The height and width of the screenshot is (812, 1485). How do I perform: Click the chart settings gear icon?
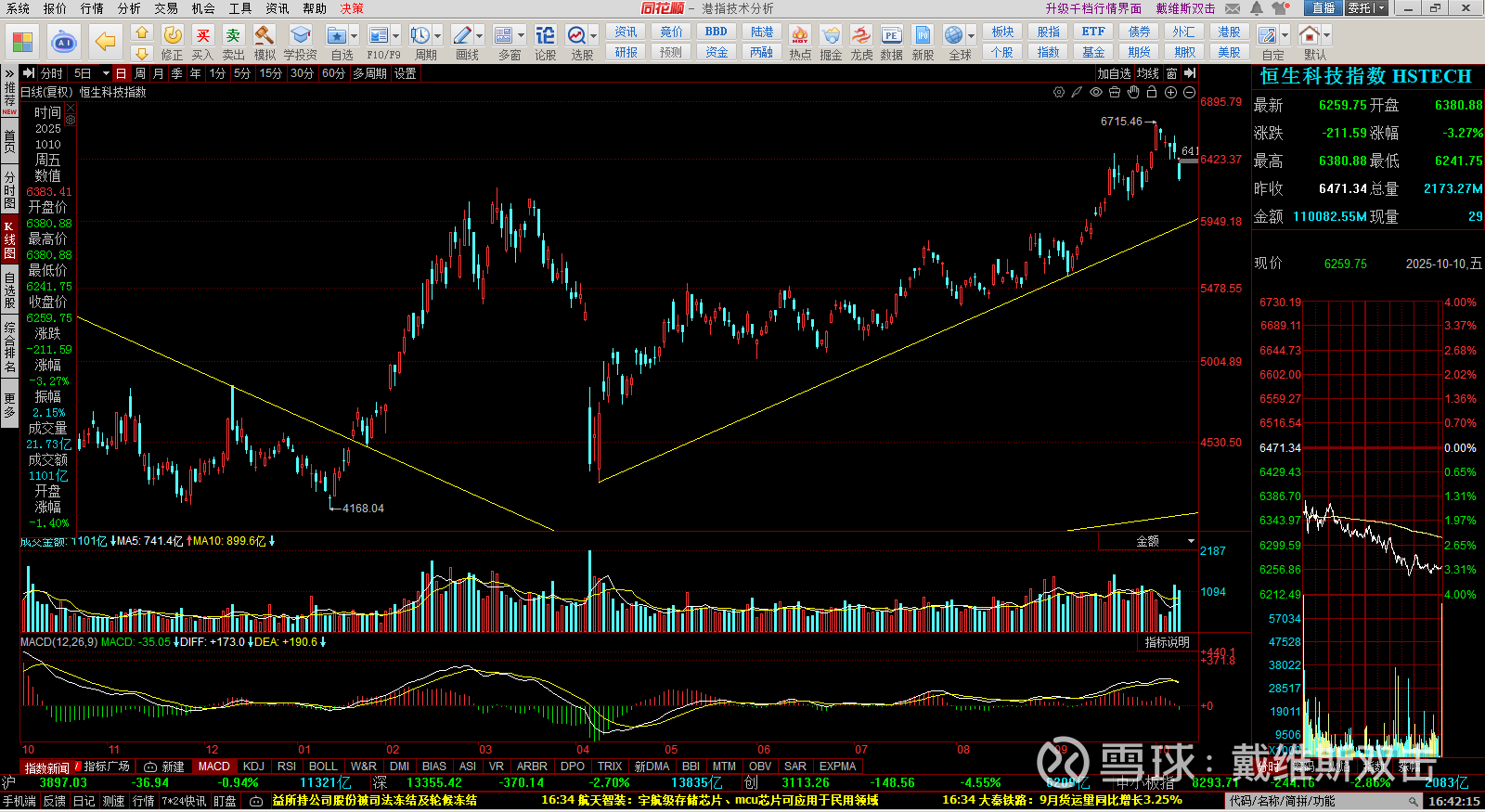(1059, 92)
